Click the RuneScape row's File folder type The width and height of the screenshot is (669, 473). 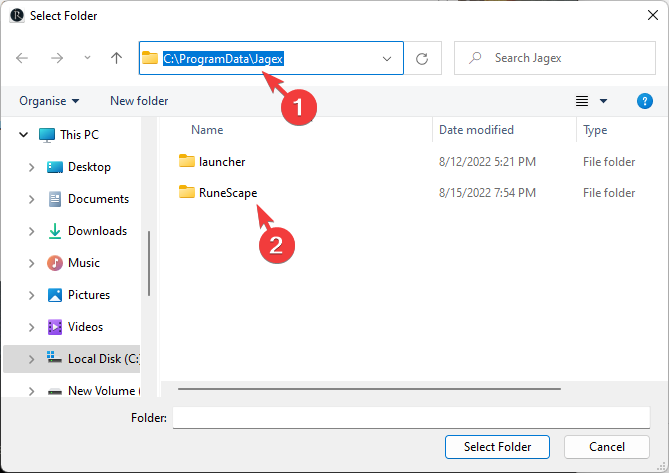click(x=609, y=193)
